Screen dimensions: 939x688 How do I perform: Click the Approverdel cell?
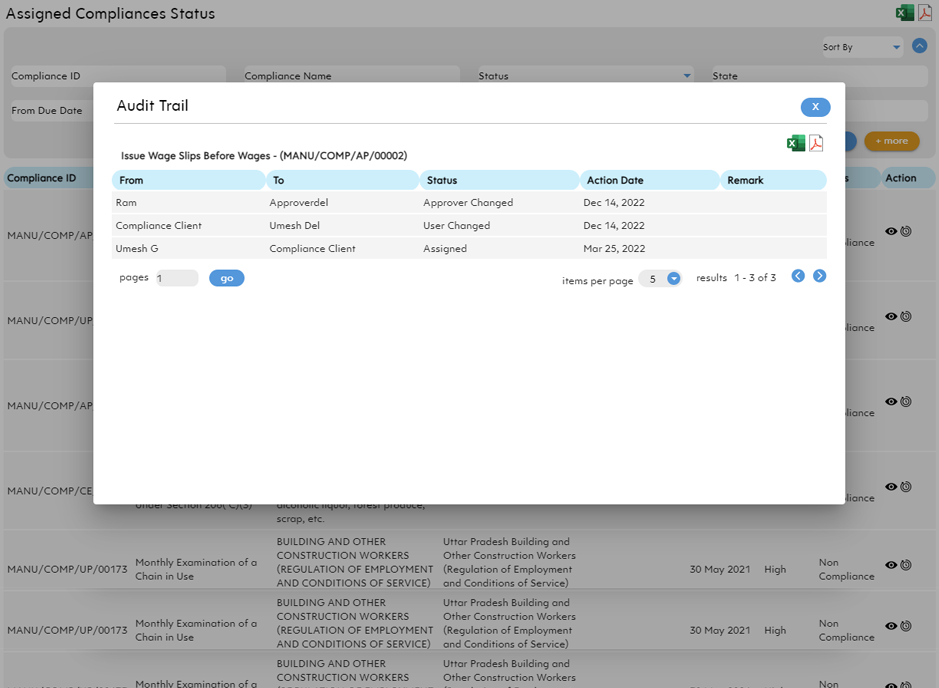[299, 202]
